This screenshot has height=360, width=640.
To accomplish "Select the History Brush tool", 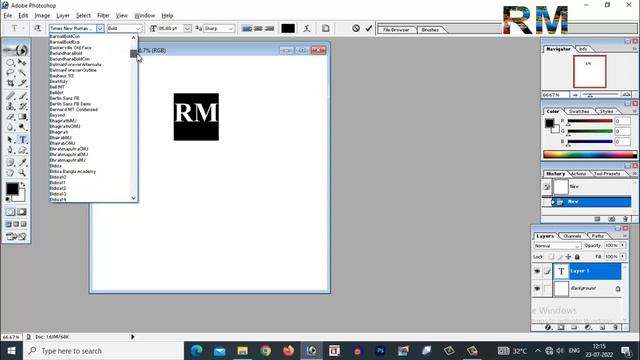I will tap(22, 107).
